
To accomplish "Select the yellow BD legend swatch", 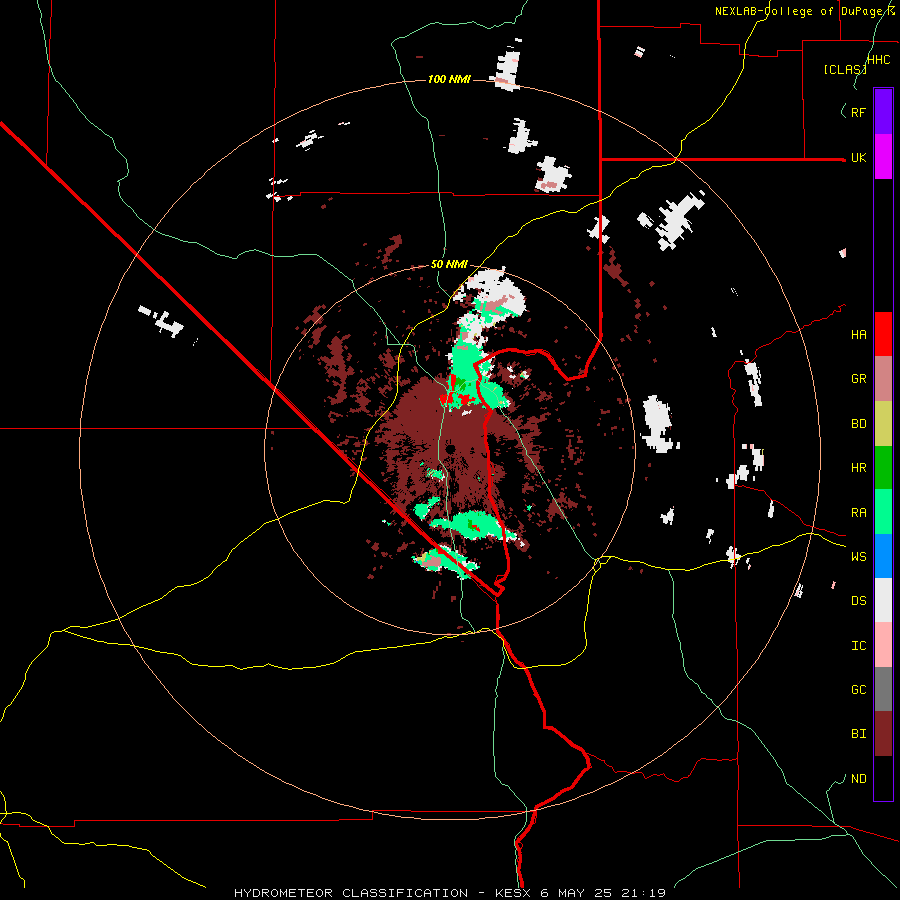I will coord(883,424).
